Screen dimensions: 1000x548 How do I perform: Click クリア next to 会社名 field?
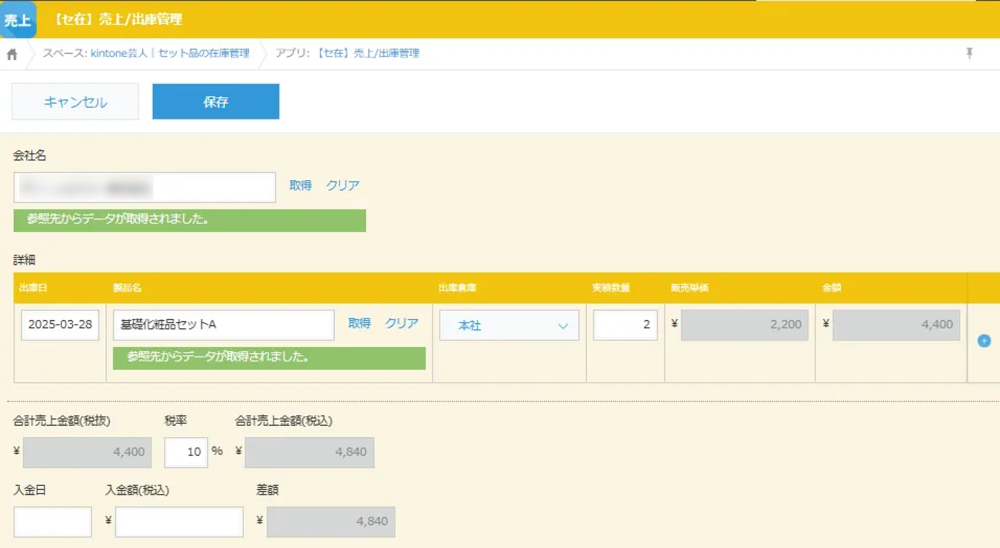pyautogui.click(x=342, y=185)
